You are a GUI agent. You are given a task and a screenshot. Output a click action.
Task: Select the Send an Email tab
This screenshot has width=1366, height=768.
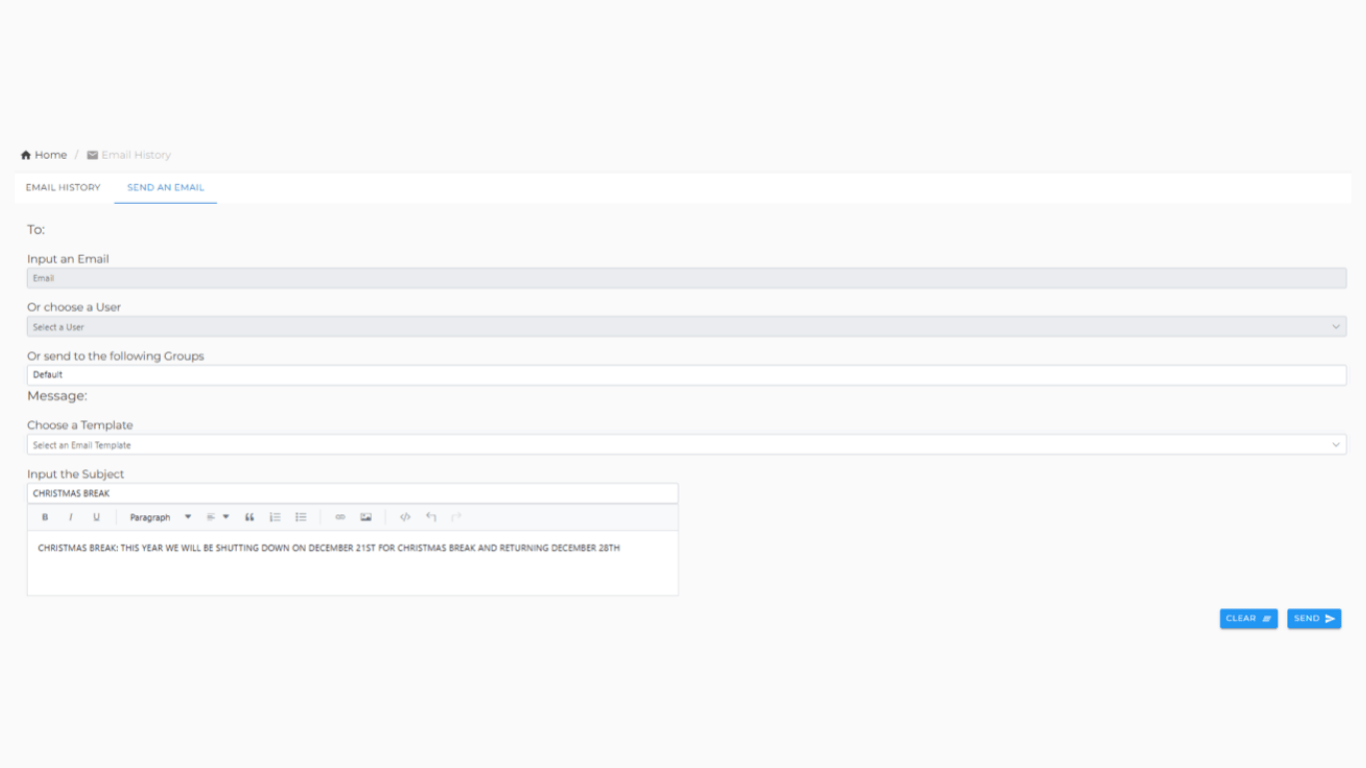[x=165, y=187]
